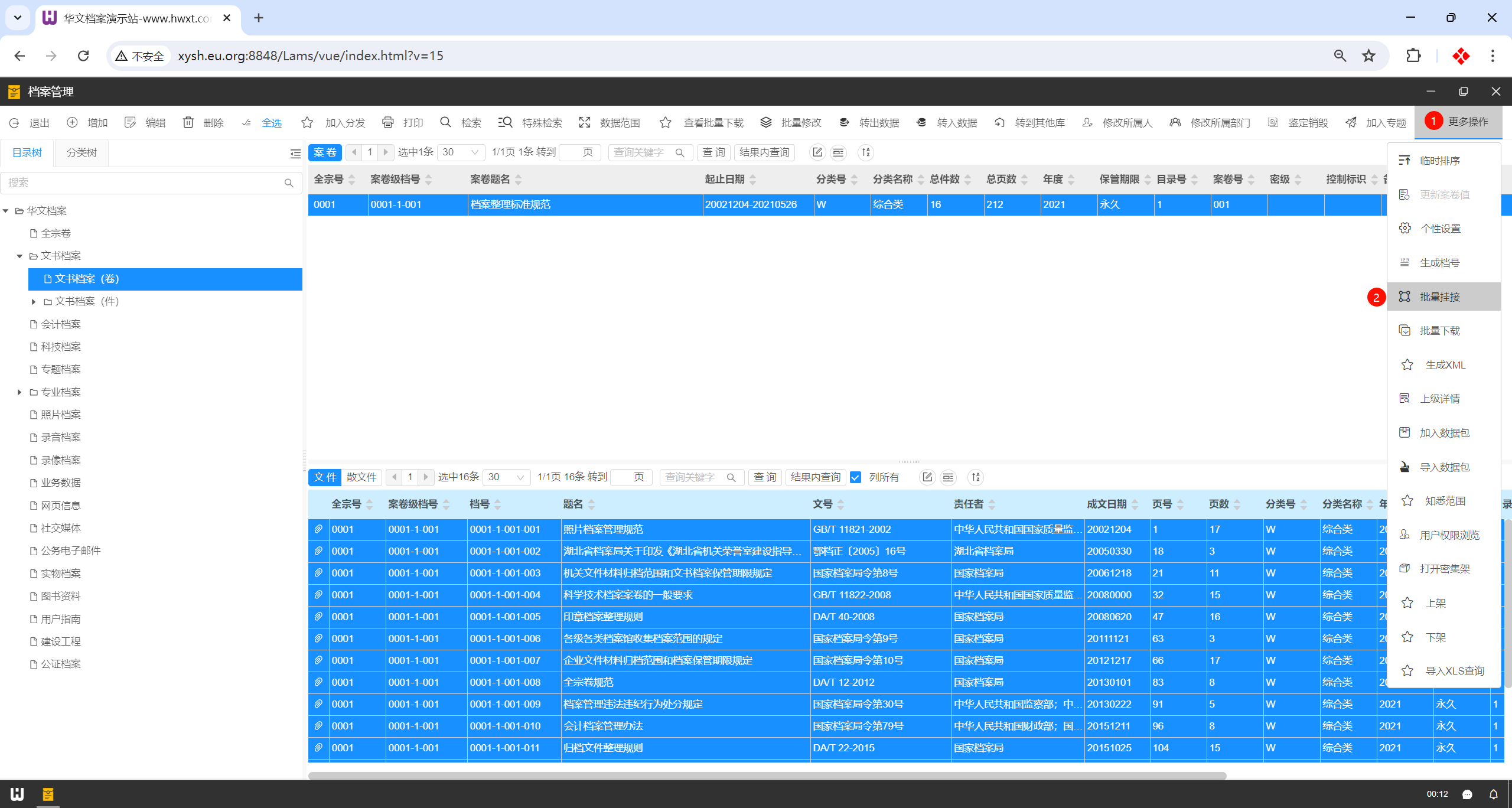Toggle sort arrows on 年度 column
1512x808 pixels.
[x=1071, y=180]
